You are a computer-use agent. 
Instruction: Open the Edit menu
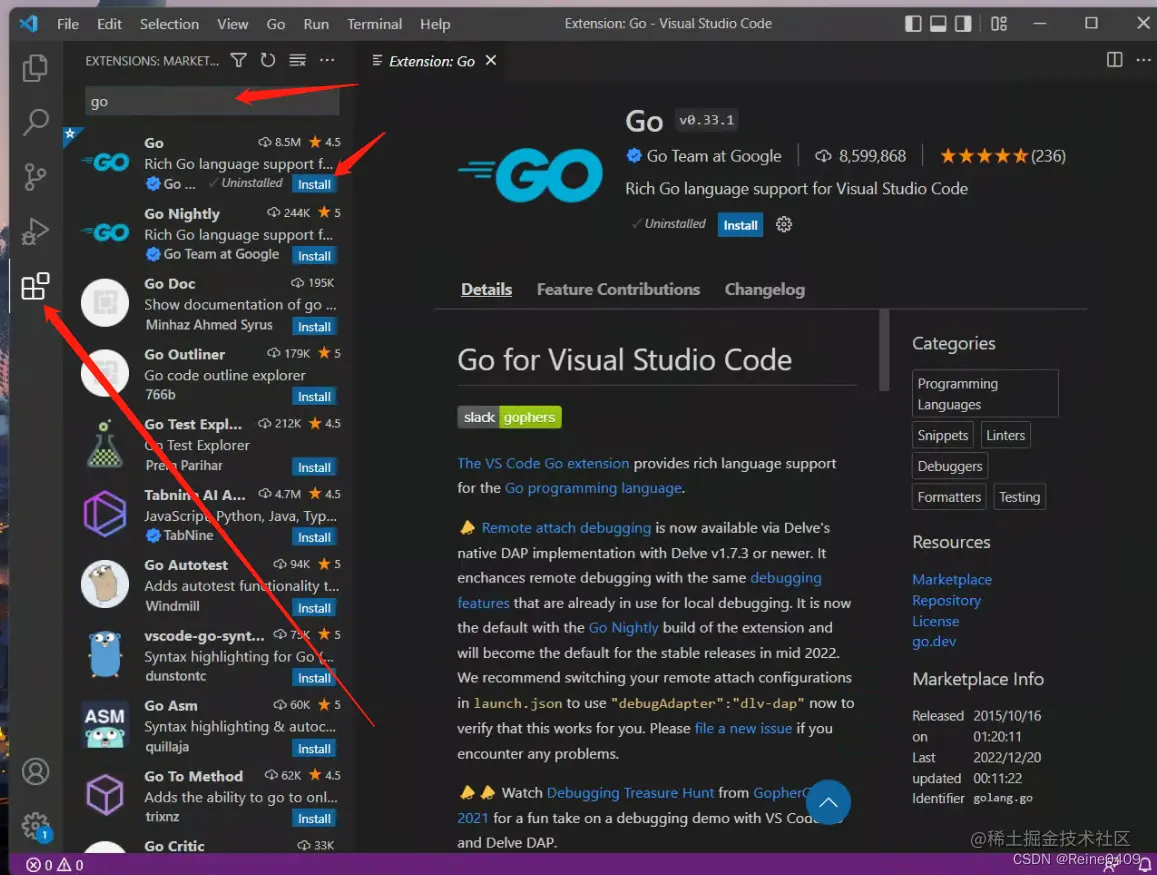[109, 24]
